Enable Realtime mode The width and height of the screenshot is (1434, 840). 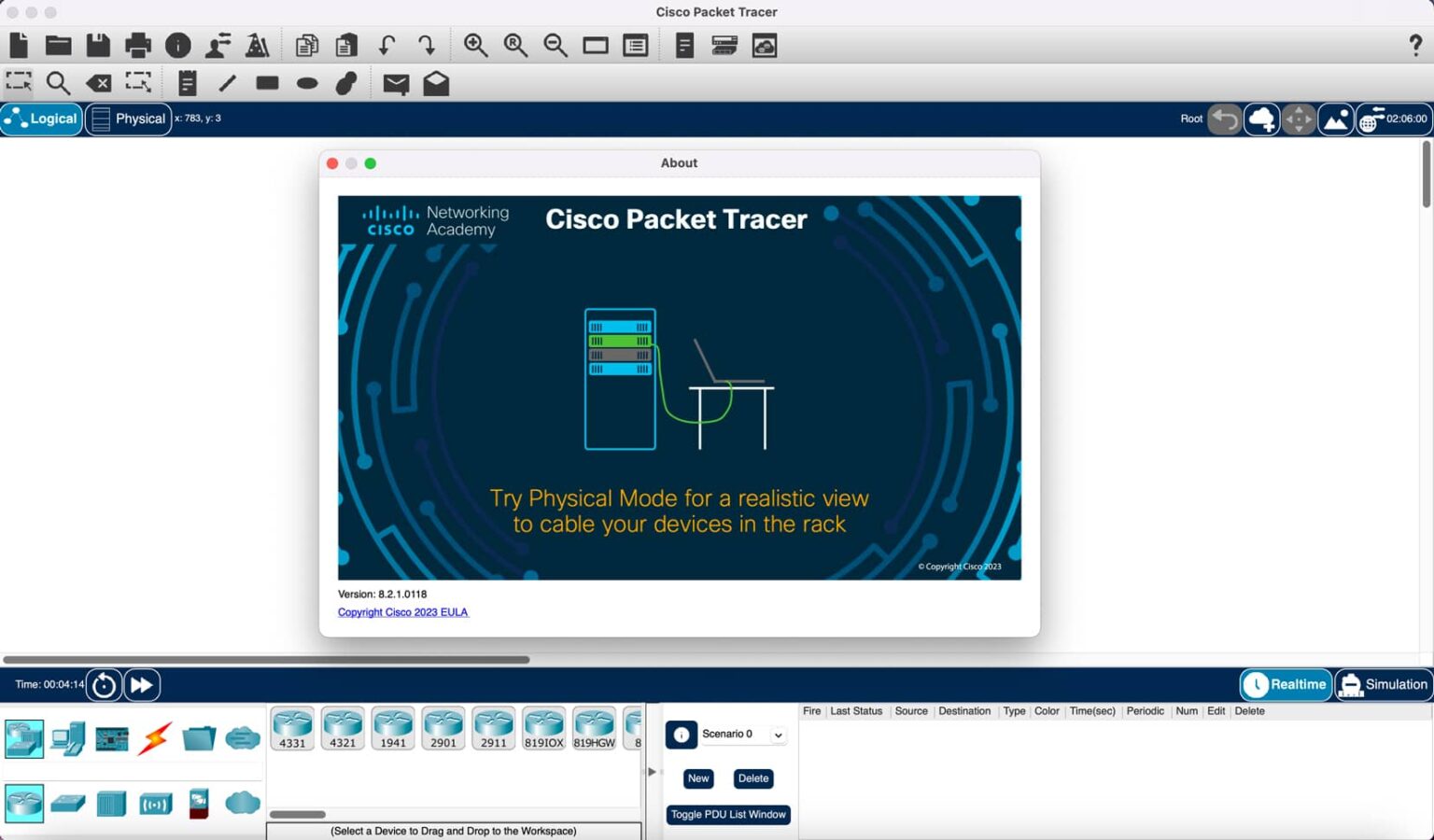pos(1286,684)
